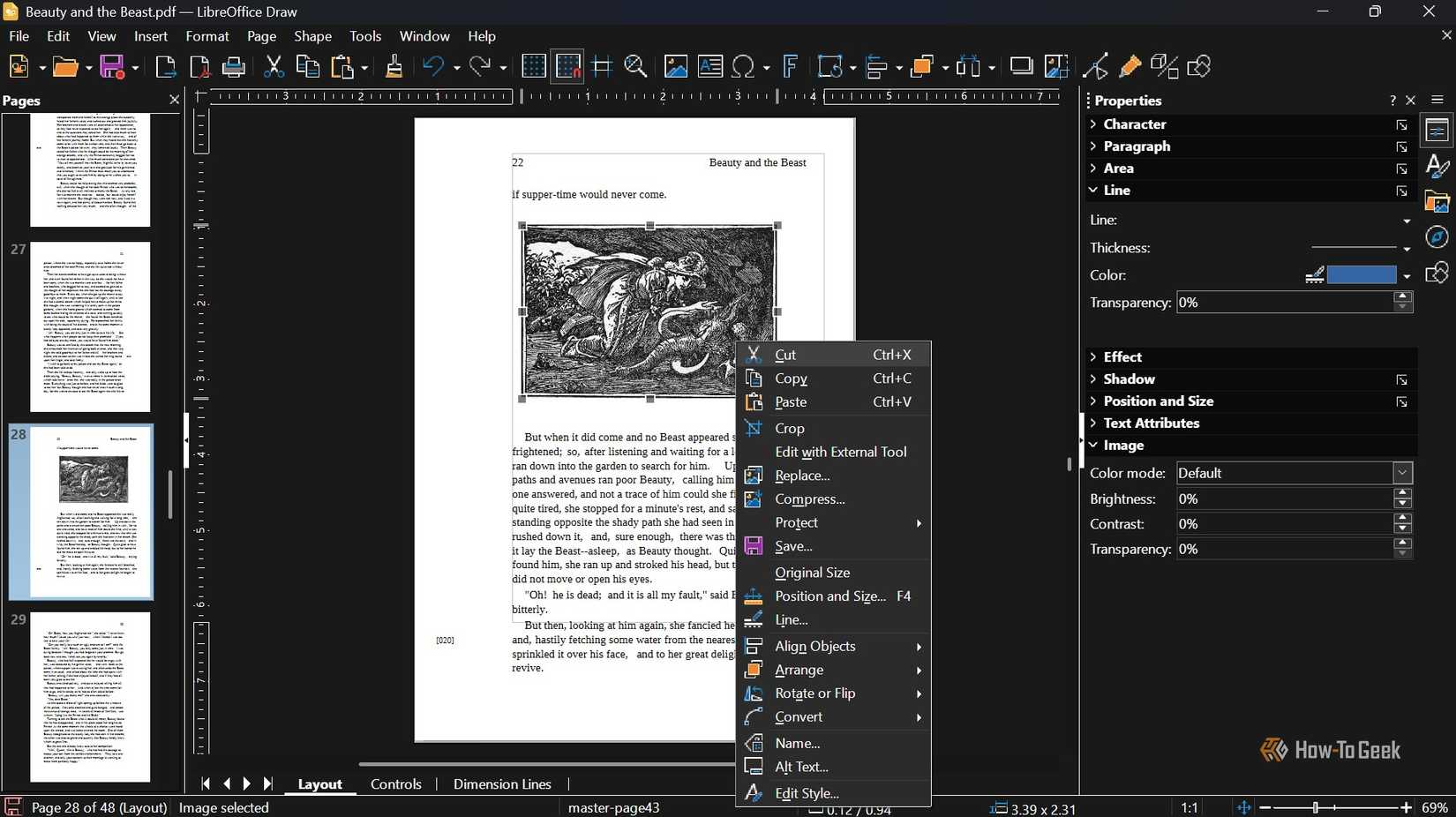Click the Insert Image icon
The height and width of the screenshot is (817, 1456).
click(x=676, y=67)
